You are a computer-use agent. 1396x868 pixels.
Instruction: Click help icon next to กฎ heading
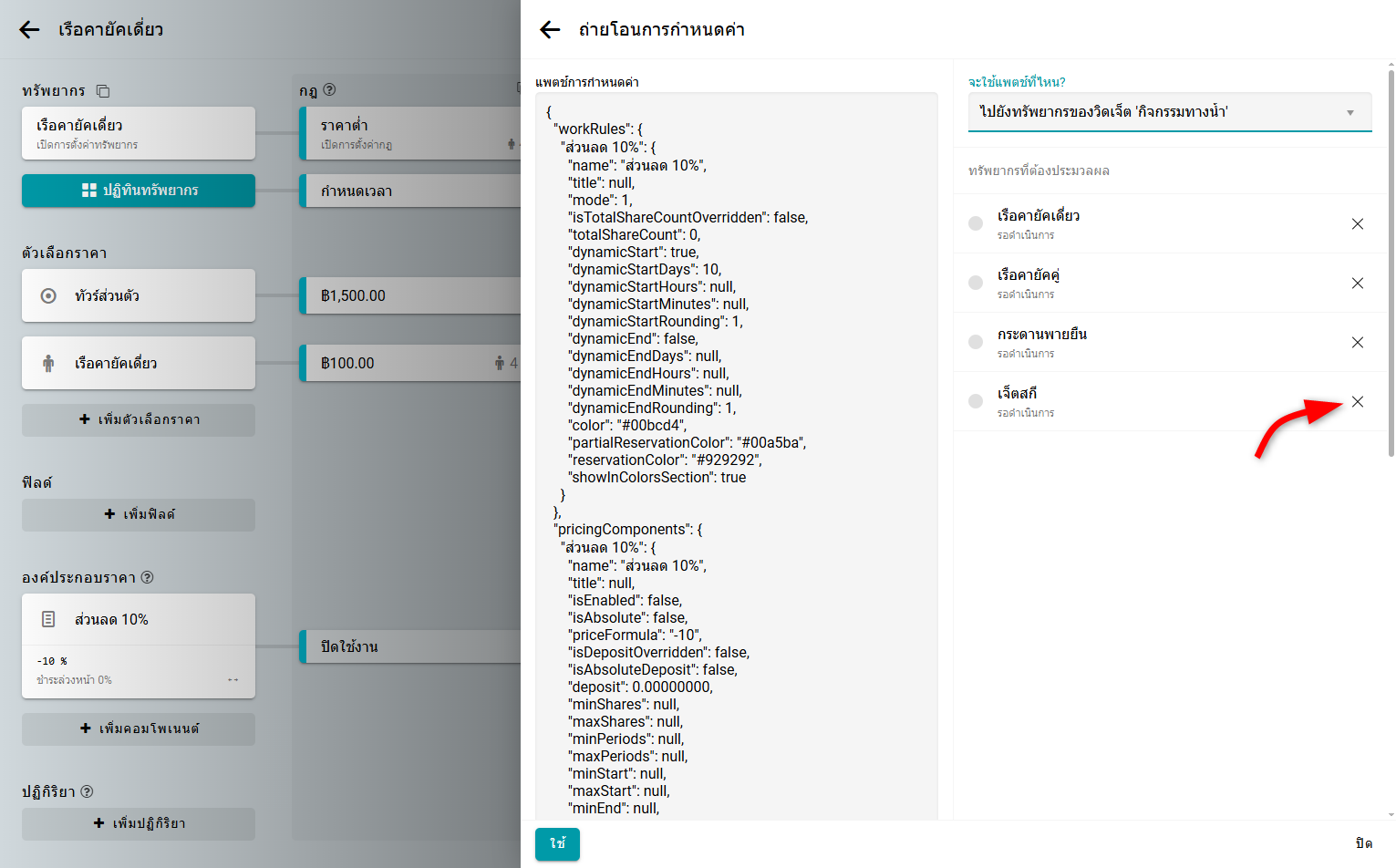pyautogui.click(x=329, y=90)
